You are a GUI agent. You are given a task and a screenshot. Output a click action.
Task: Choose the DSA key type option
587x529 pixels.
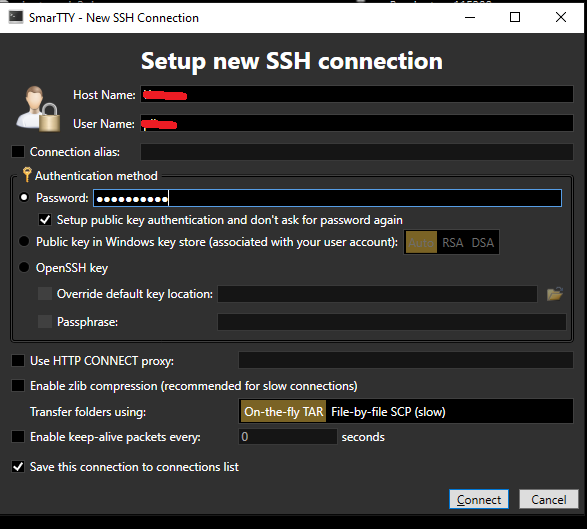(x=483, y=243)
